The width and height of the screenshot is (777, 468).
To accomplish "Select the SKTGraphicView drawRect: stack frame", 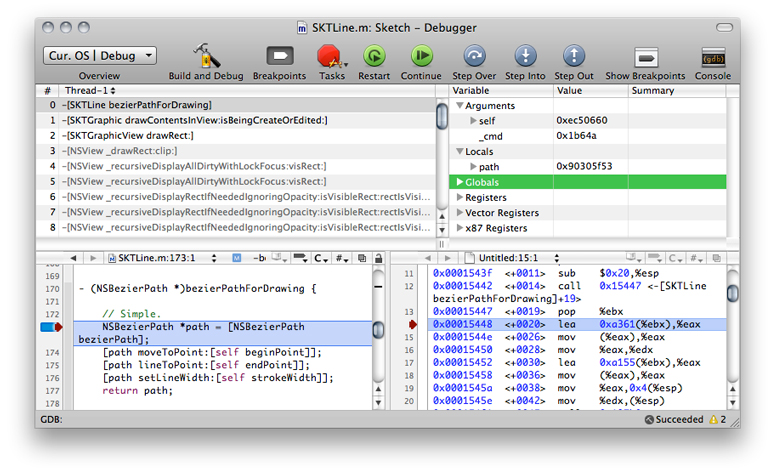I will coord(130,135).
